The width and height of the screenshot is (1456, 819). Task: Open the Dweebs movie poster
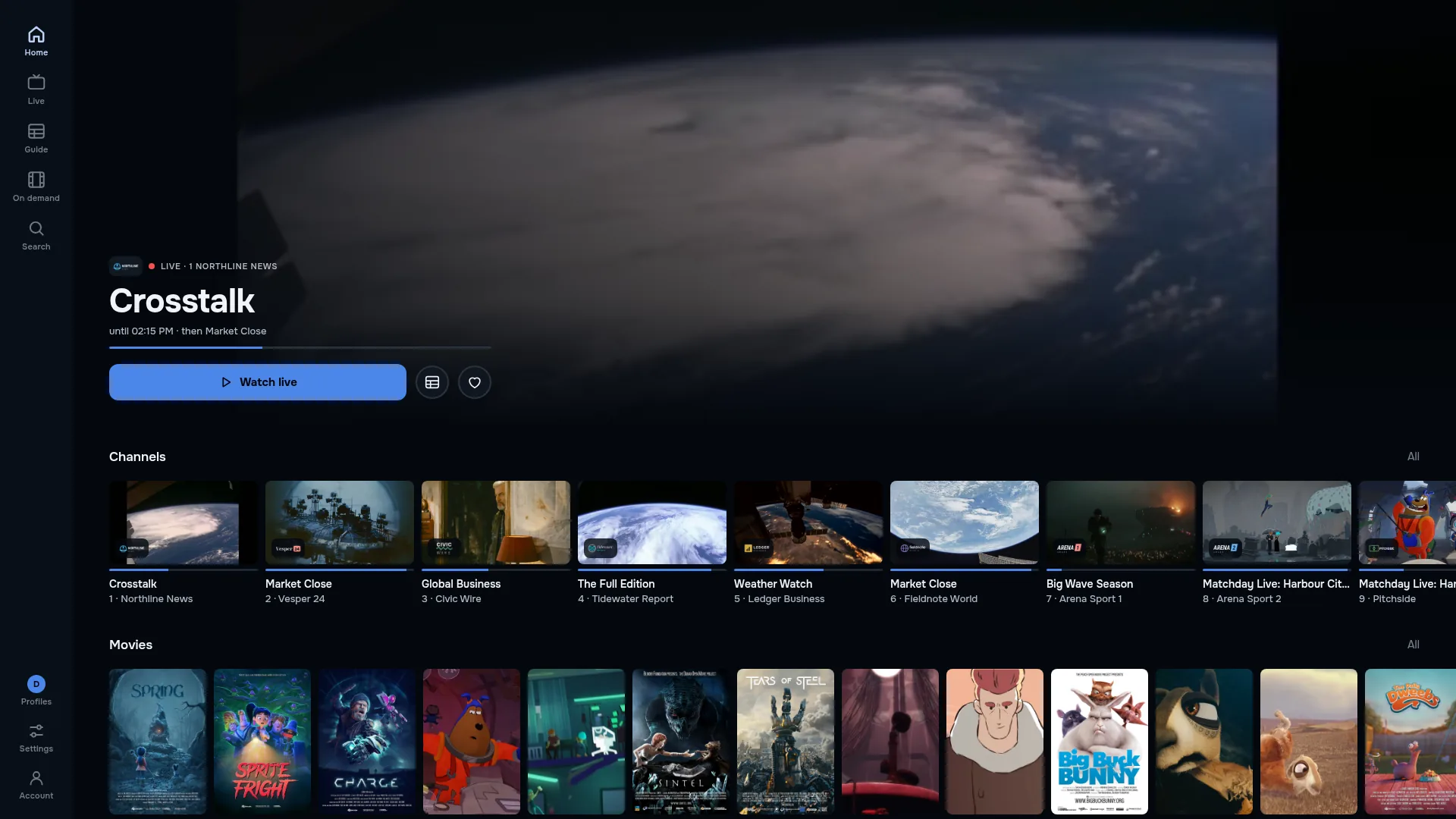tap(1410, 742)
